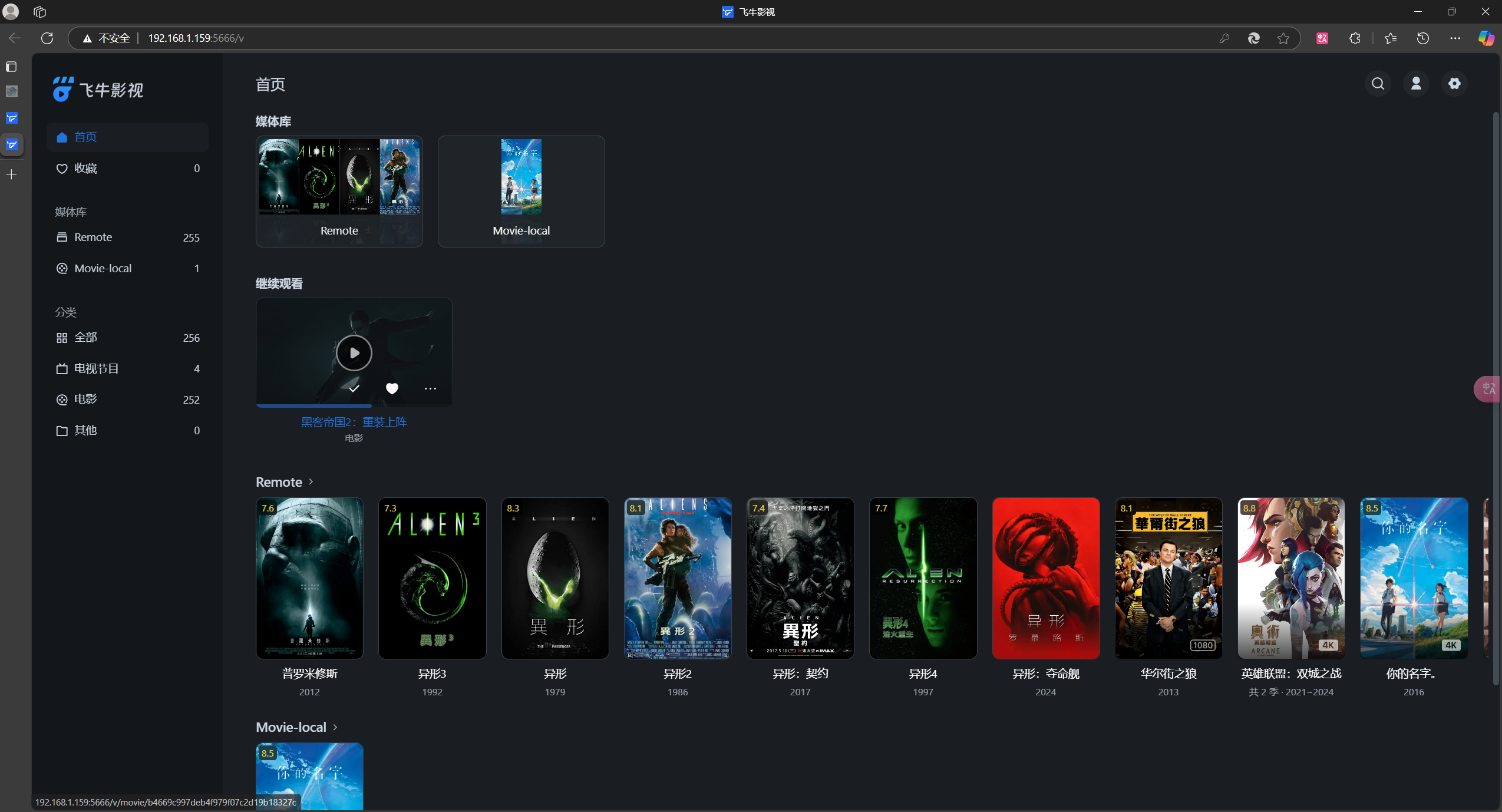Screen dimensions: 1502x812
Task: Switch to the first vertical tab with gray icon
Action: (11, 91)
